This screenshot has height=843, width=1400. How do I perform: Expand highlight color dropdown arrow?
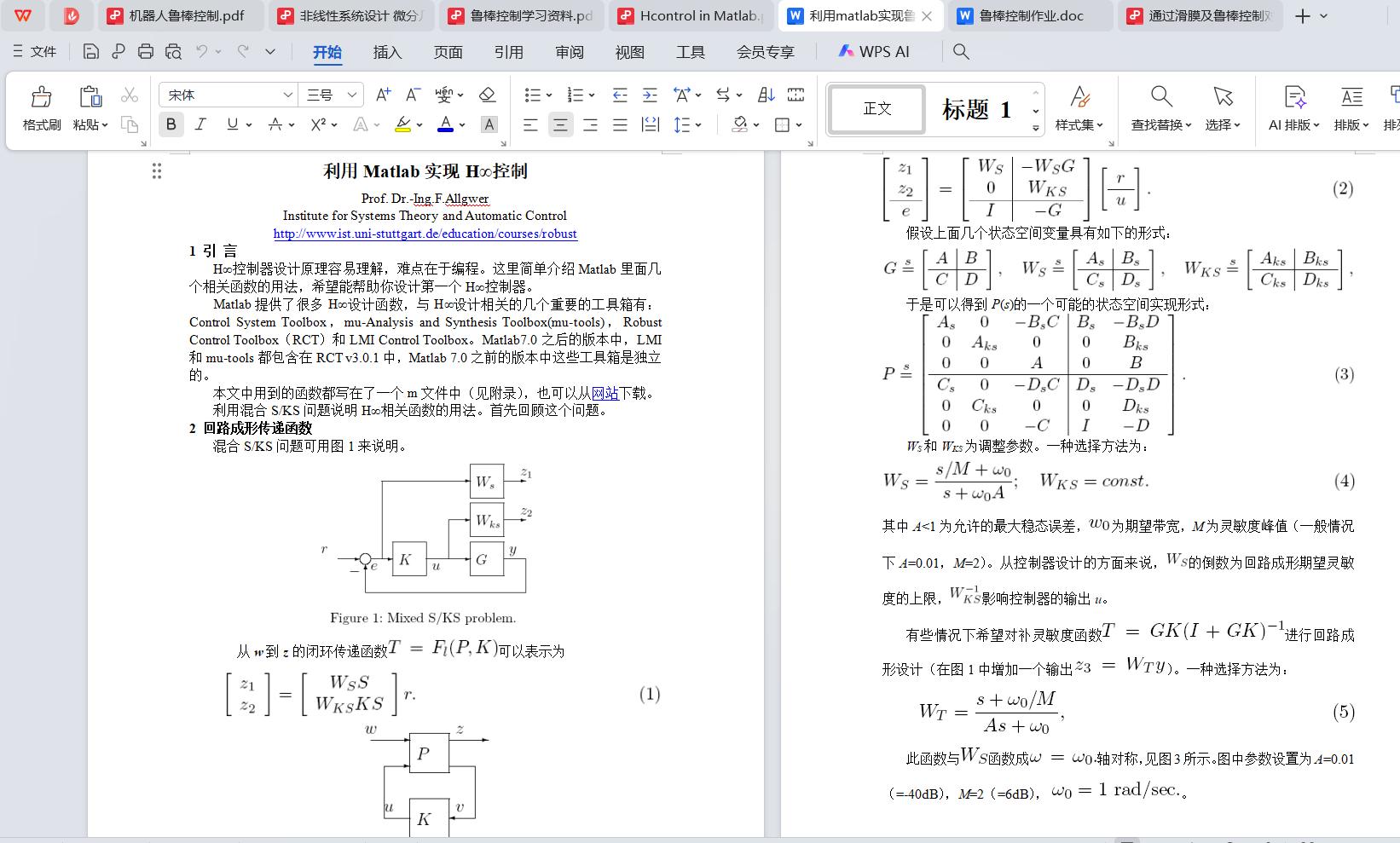pyautogui.click(x=419, y=125)
